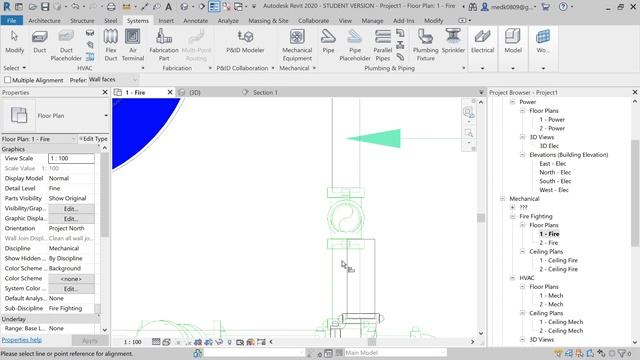Screen dimensions: 640x360
Task: Click the filter icon in status bar
Action: coord(622,353)
